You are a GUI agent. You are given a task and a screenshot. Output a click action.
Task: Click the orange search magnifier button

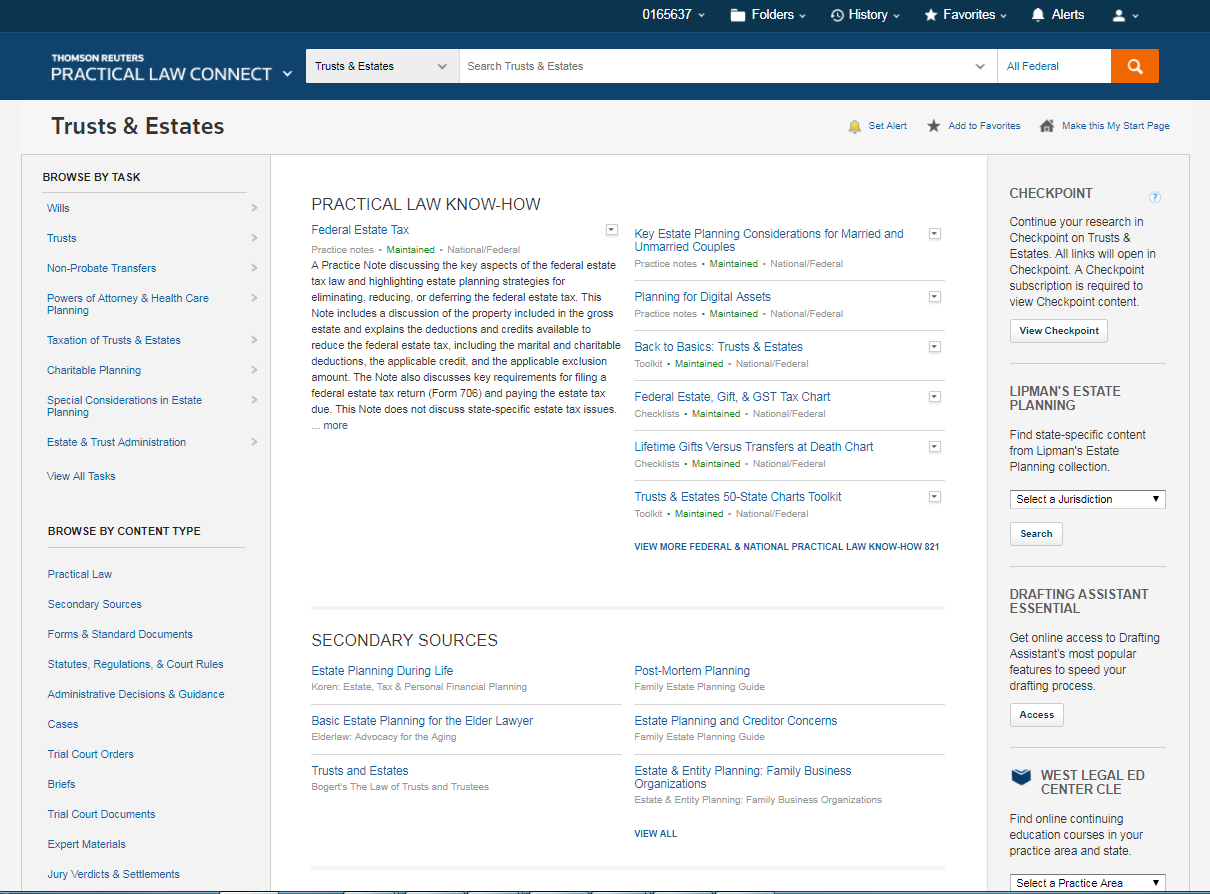(x=1134, y=66)
